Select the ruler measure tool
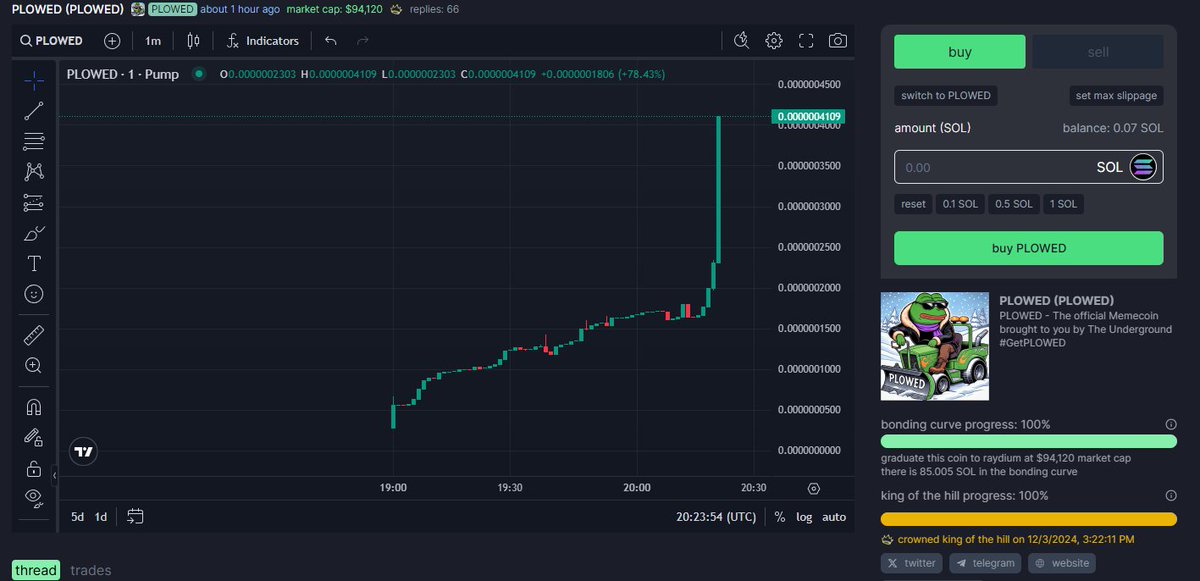The image size is (1200, 581). (x=33, y=335)
